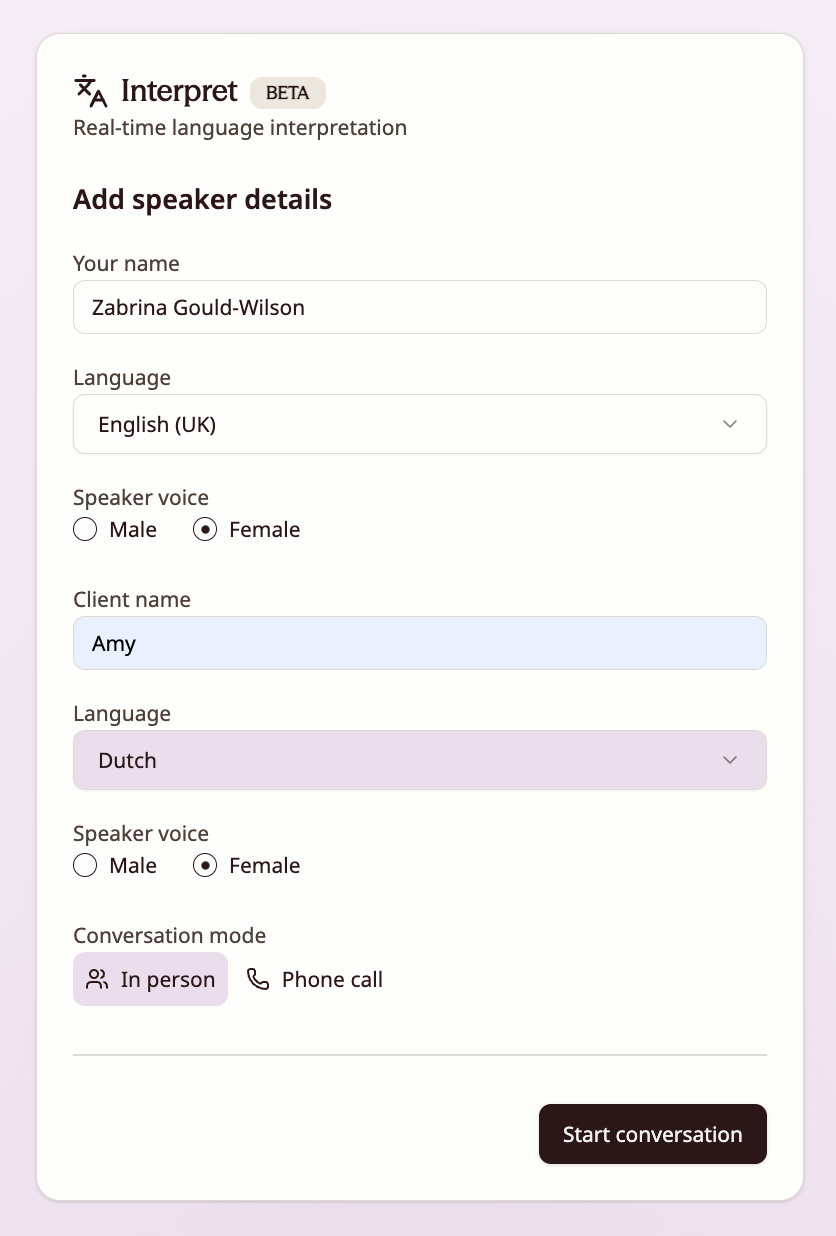Click the people icon for In person
This screenshot has width=836, height=1236.
pyautogui.click(x=97, y=979)
